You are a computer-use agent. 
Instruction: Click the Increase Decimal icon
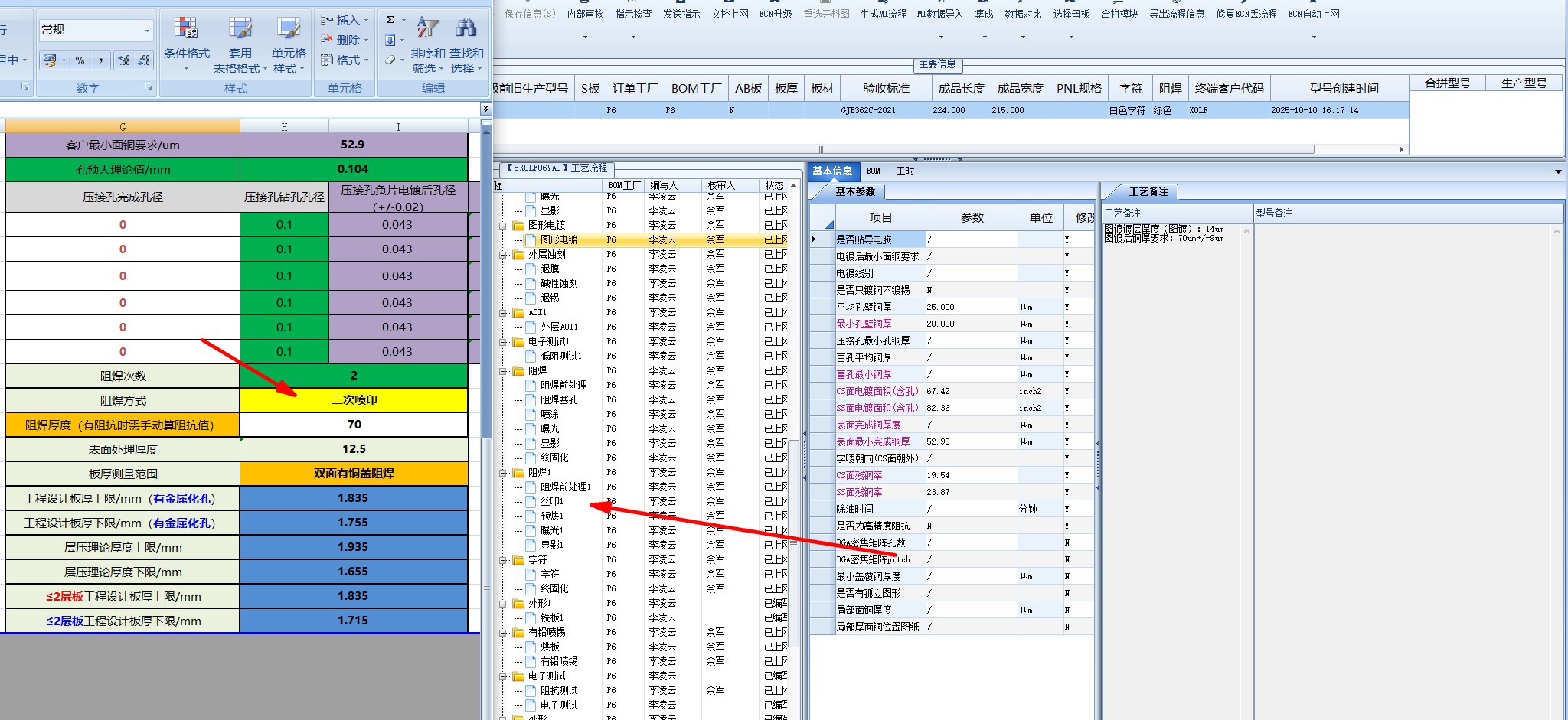(x=124, y=60)
